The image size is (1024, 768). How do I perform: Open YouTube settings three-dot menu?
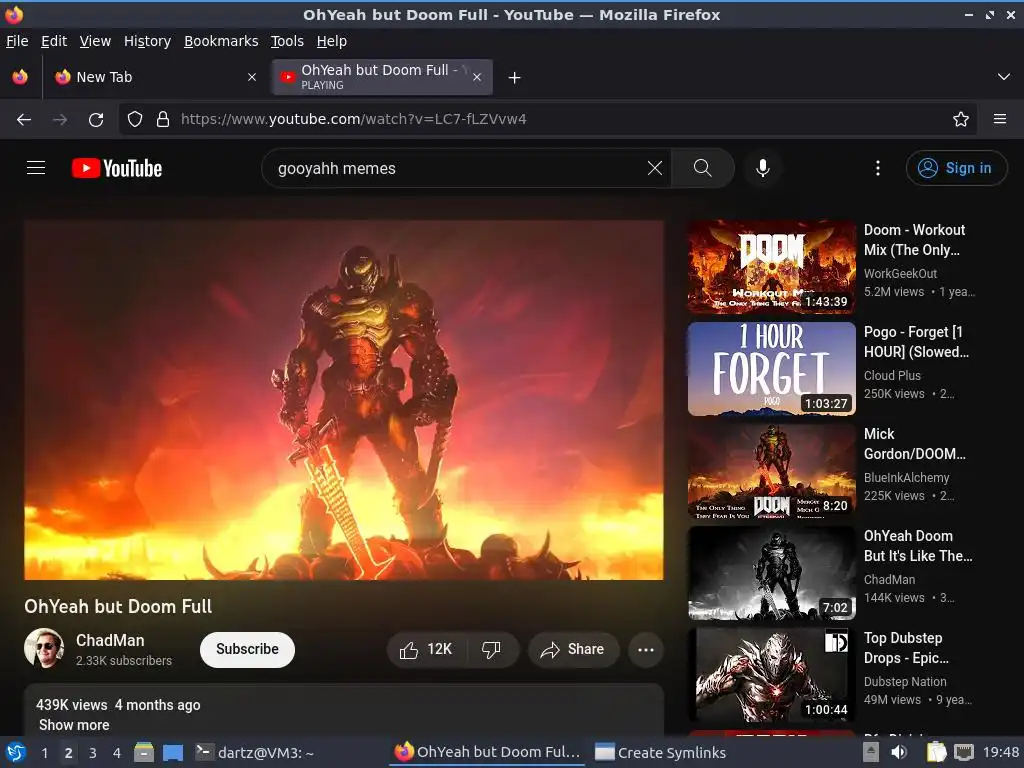(878, 168)
